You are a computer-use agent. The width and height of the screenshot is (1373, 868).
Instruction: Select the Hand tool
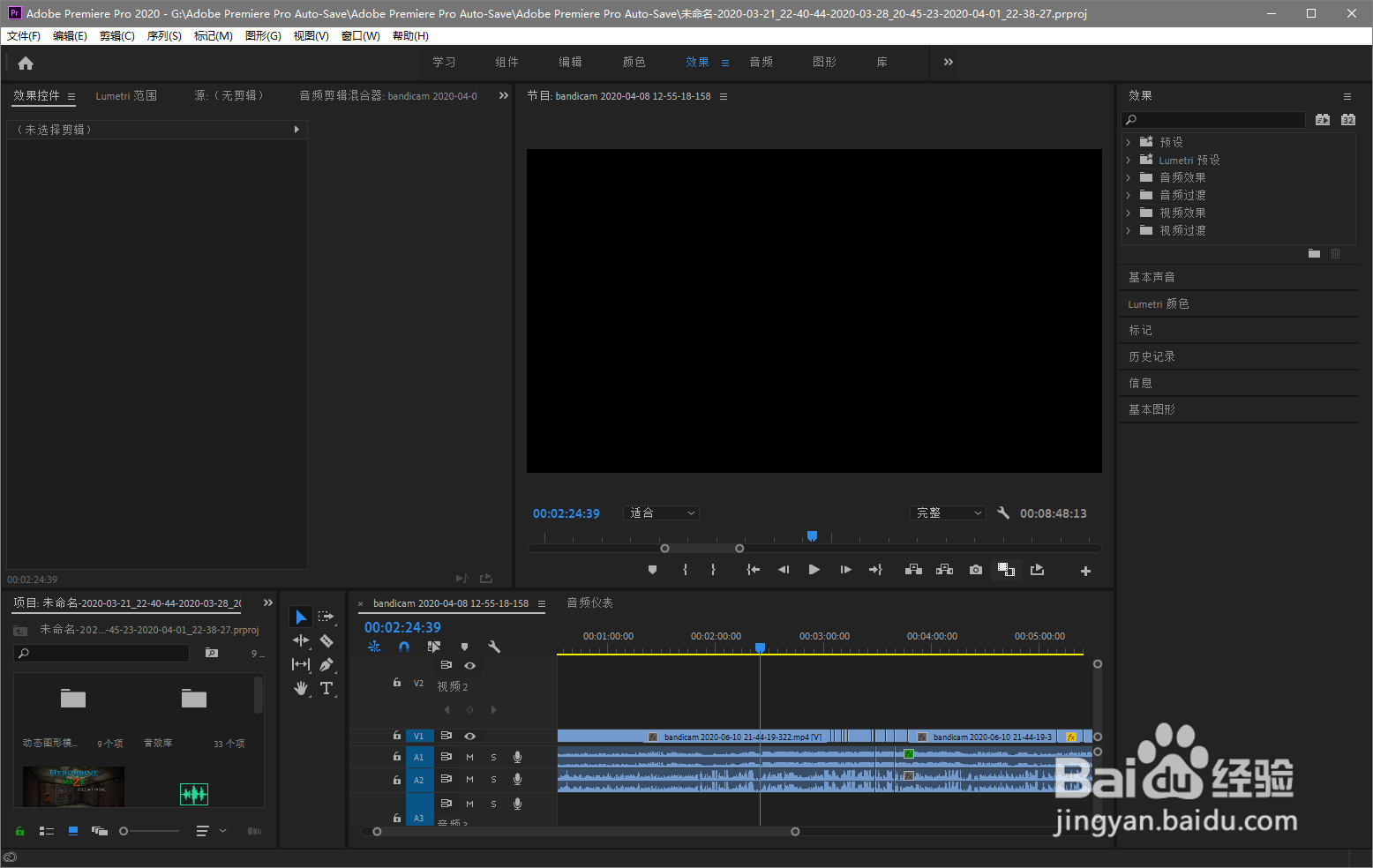click(x=301, y=688)
